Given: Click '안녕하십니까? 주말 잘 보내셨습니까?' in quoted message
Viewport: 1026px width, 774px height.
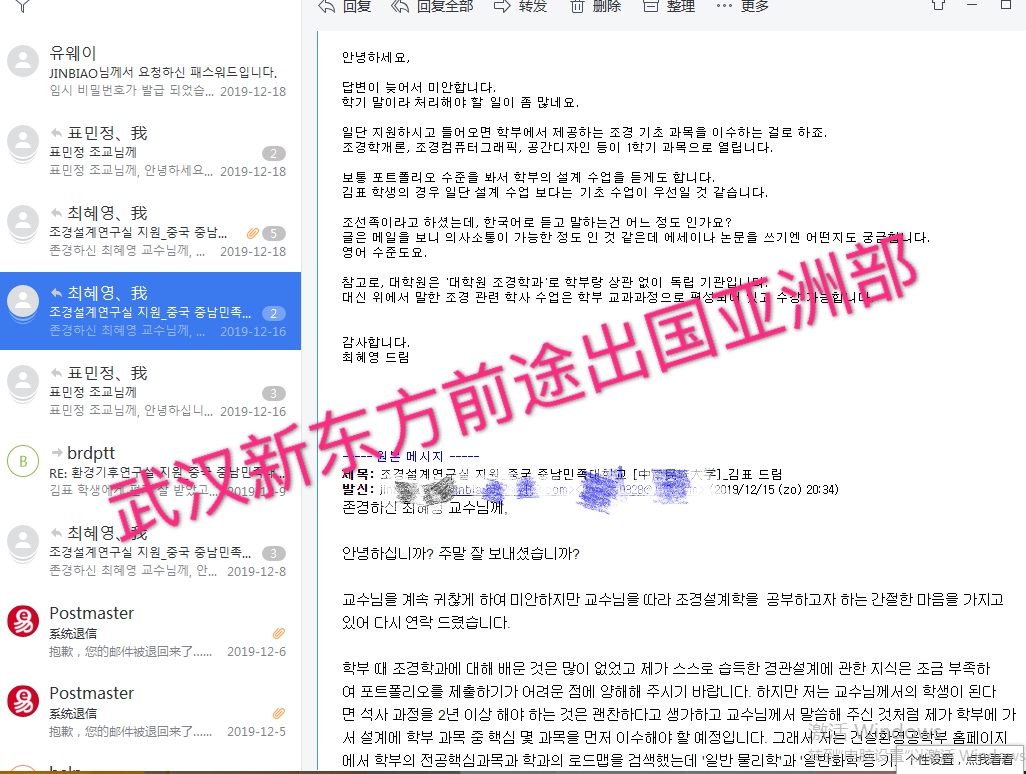Looking at the screenshot, I should coord(461,554).
